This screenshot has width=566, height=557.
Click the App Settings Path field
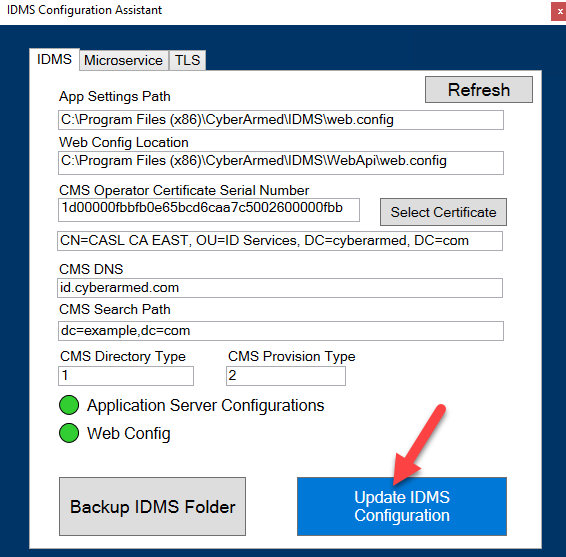point(281,120)
